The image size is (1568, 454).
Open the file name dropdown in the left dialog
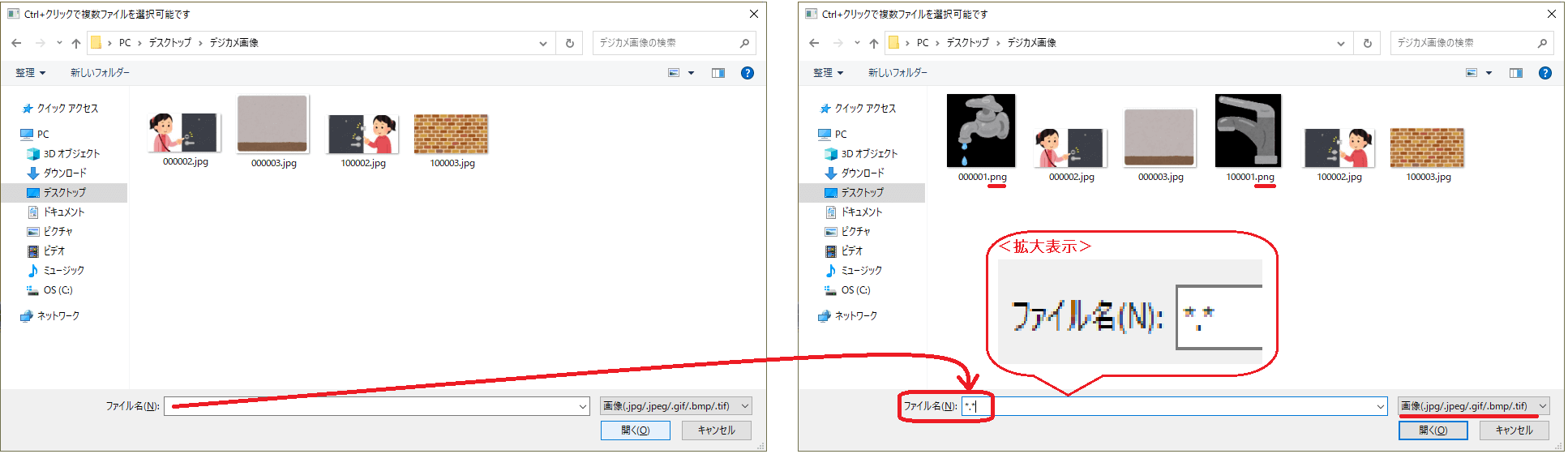(x=582, y=406)
